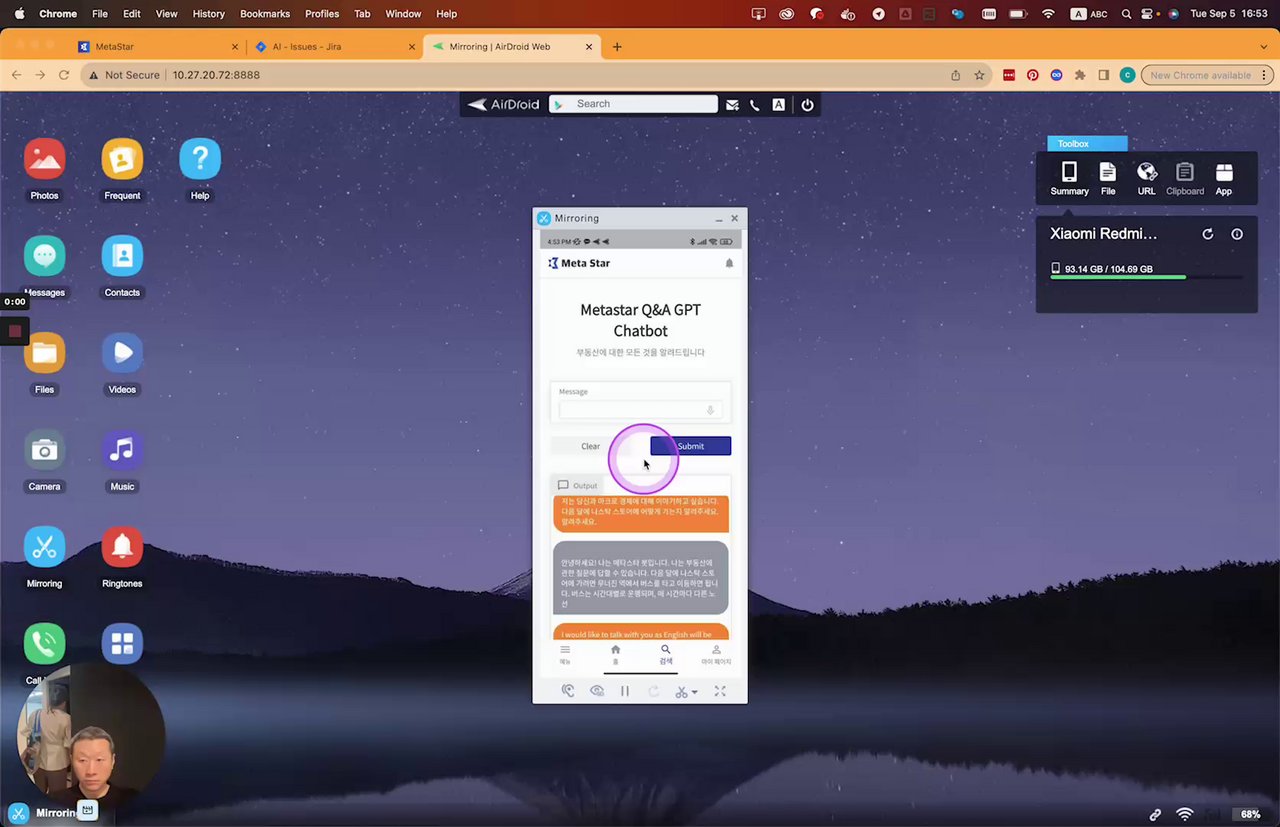
Task: Select Summary in the Toolbox
Action: (x=1069, y=179)
